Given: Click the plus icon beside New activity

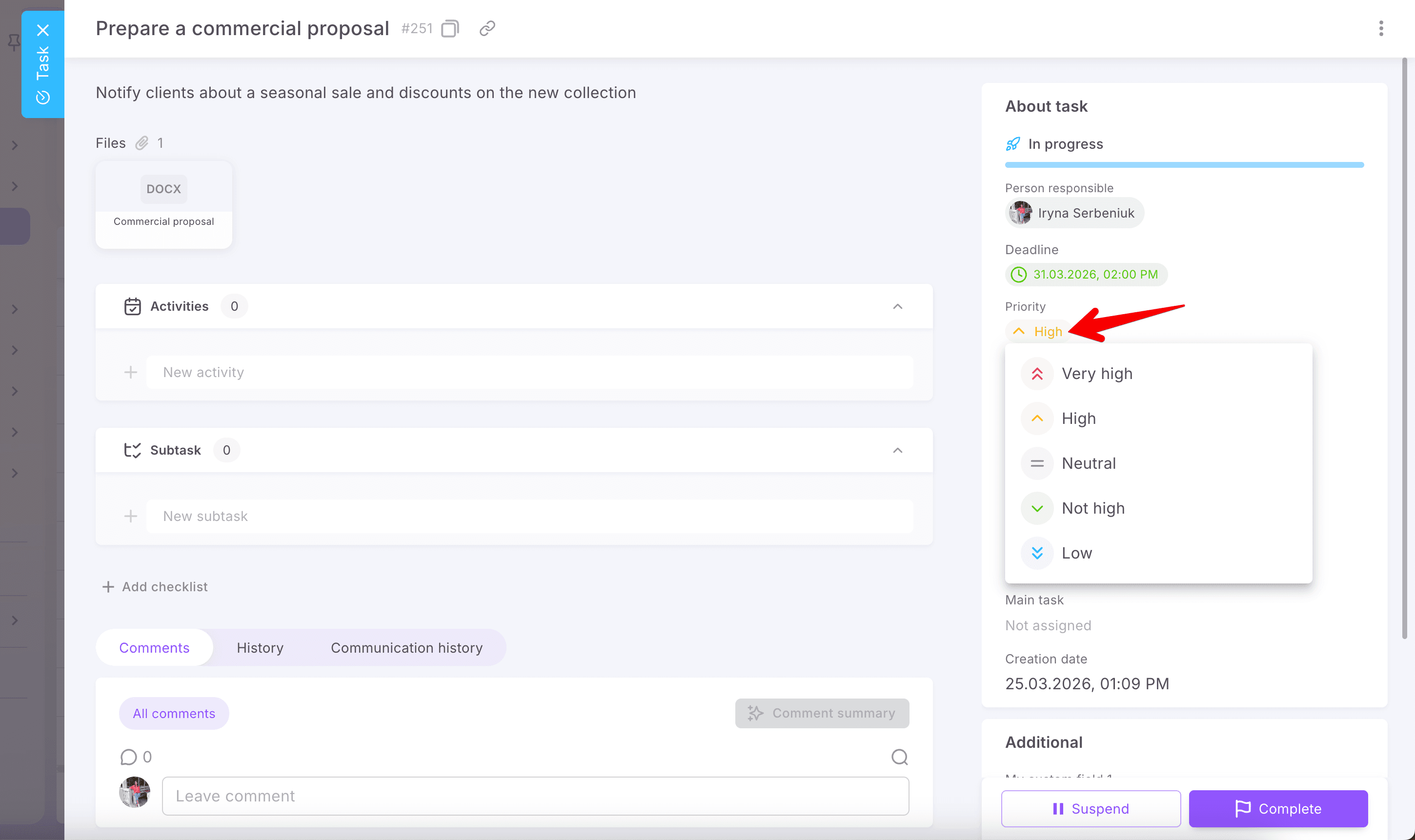Looking at the screenshot, I should click(x=131, y=372).
